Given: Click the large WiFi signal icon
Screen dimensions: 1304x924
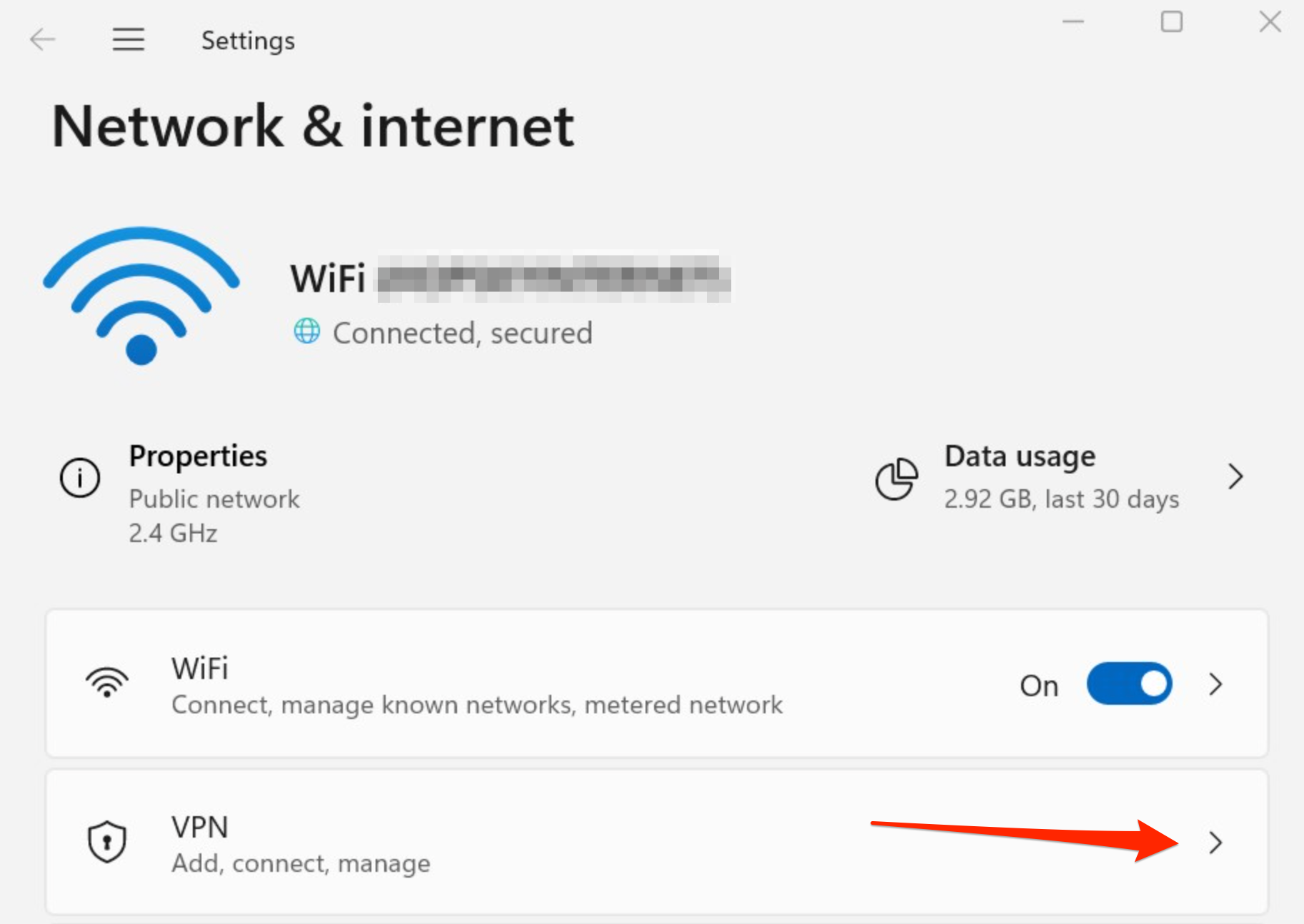Looking at the screenshot, I should 141,296.
